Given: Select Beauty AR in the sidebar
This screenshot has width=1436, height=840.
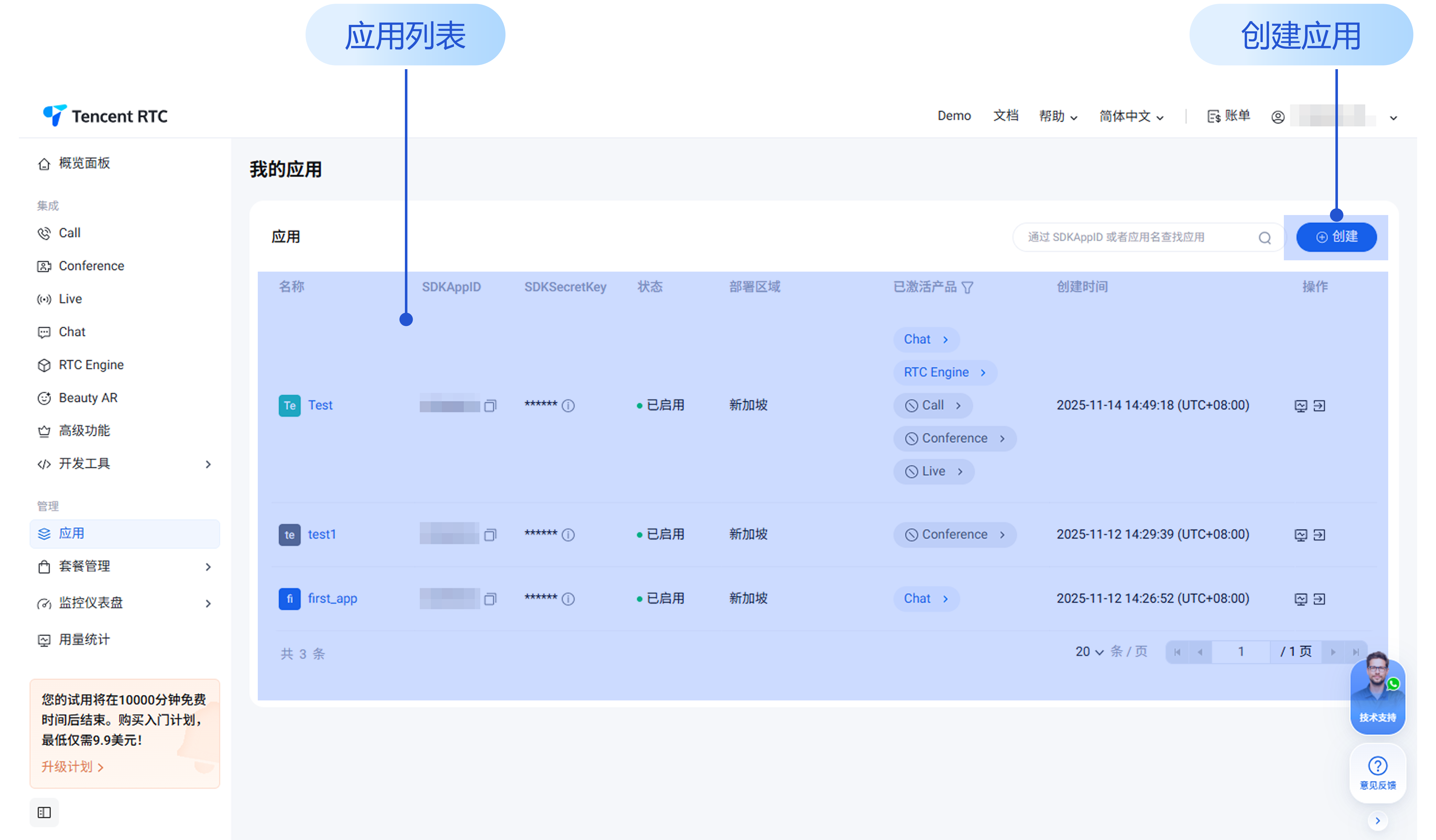Looking at the screenshot, I should click(88, 398).
